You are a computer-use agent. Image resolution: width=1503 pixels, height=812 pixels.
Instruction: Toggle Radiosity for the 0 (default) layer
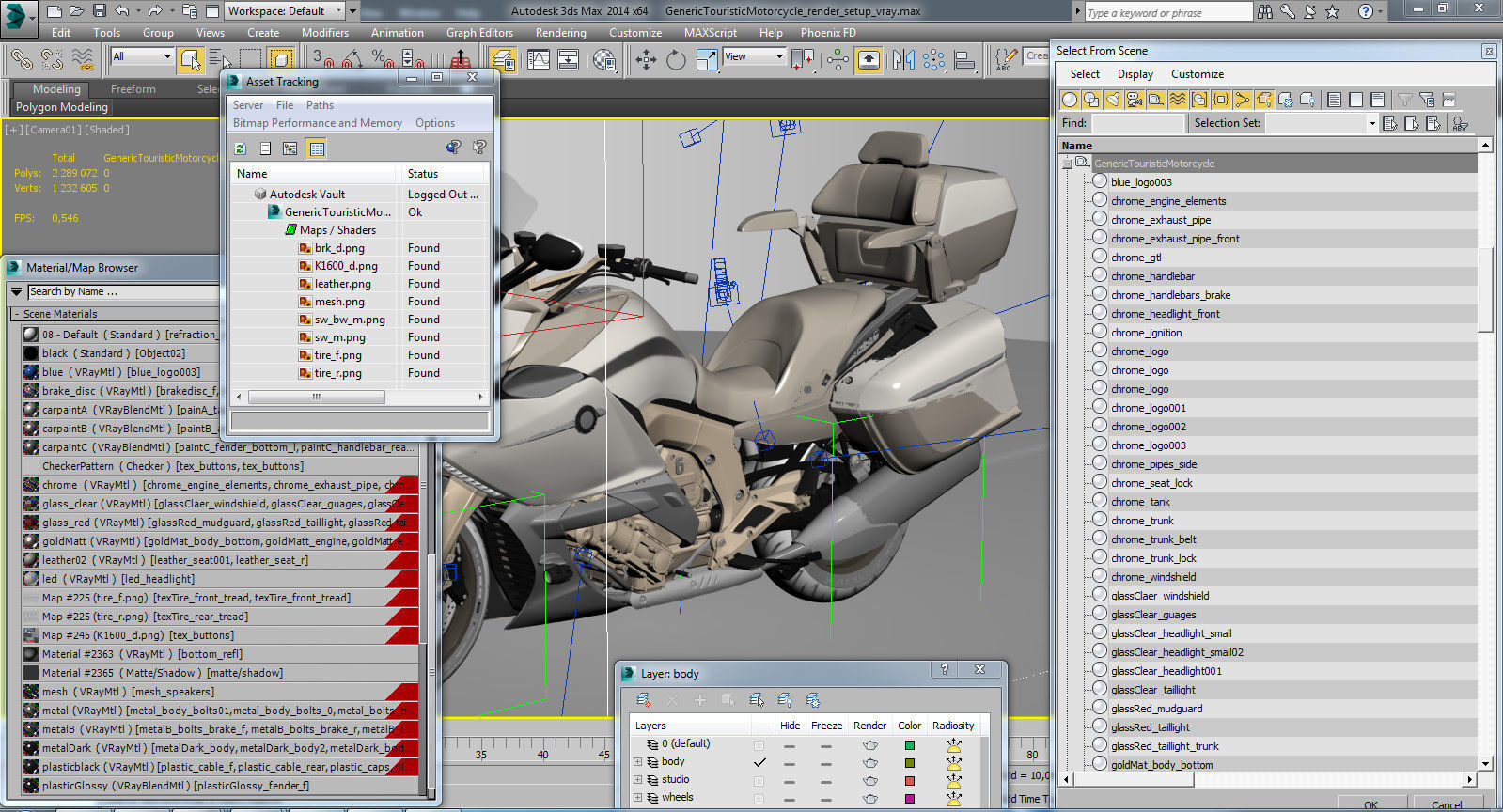tap(954, 744)
